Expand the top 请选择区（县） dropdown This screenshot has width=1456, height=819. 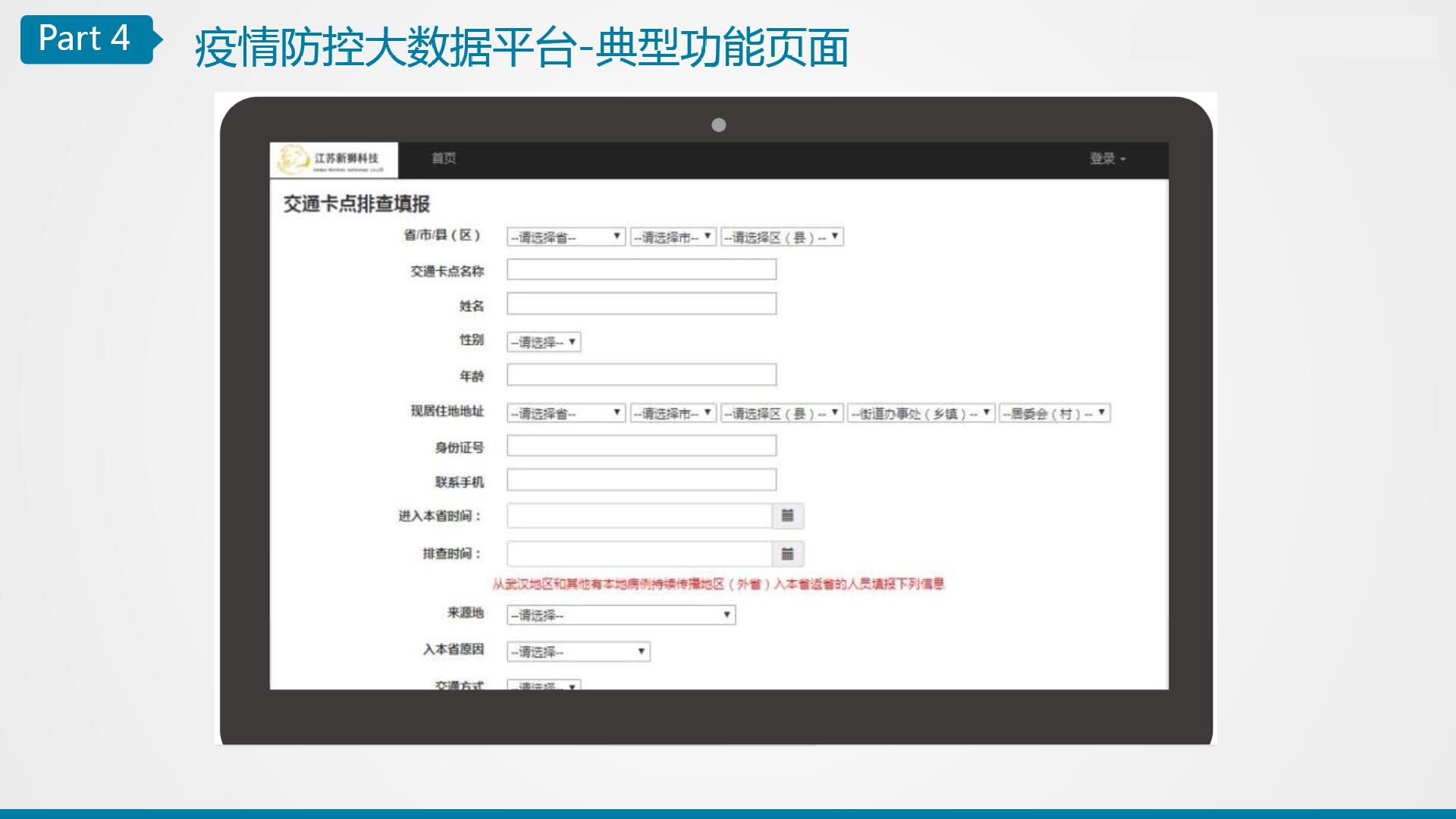(x=782, y=237)
